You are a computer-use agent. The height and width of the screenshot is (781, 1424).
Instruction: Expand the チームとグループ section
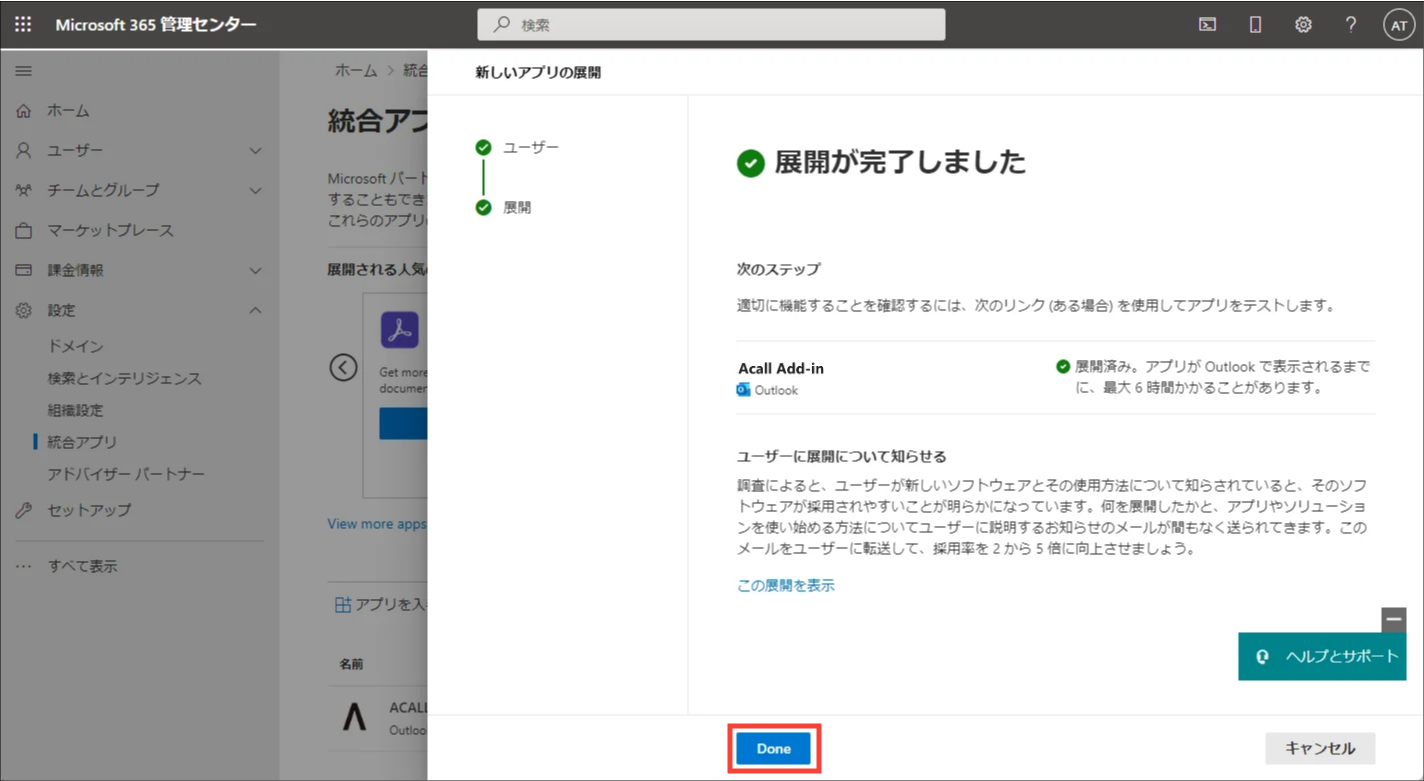140,190
